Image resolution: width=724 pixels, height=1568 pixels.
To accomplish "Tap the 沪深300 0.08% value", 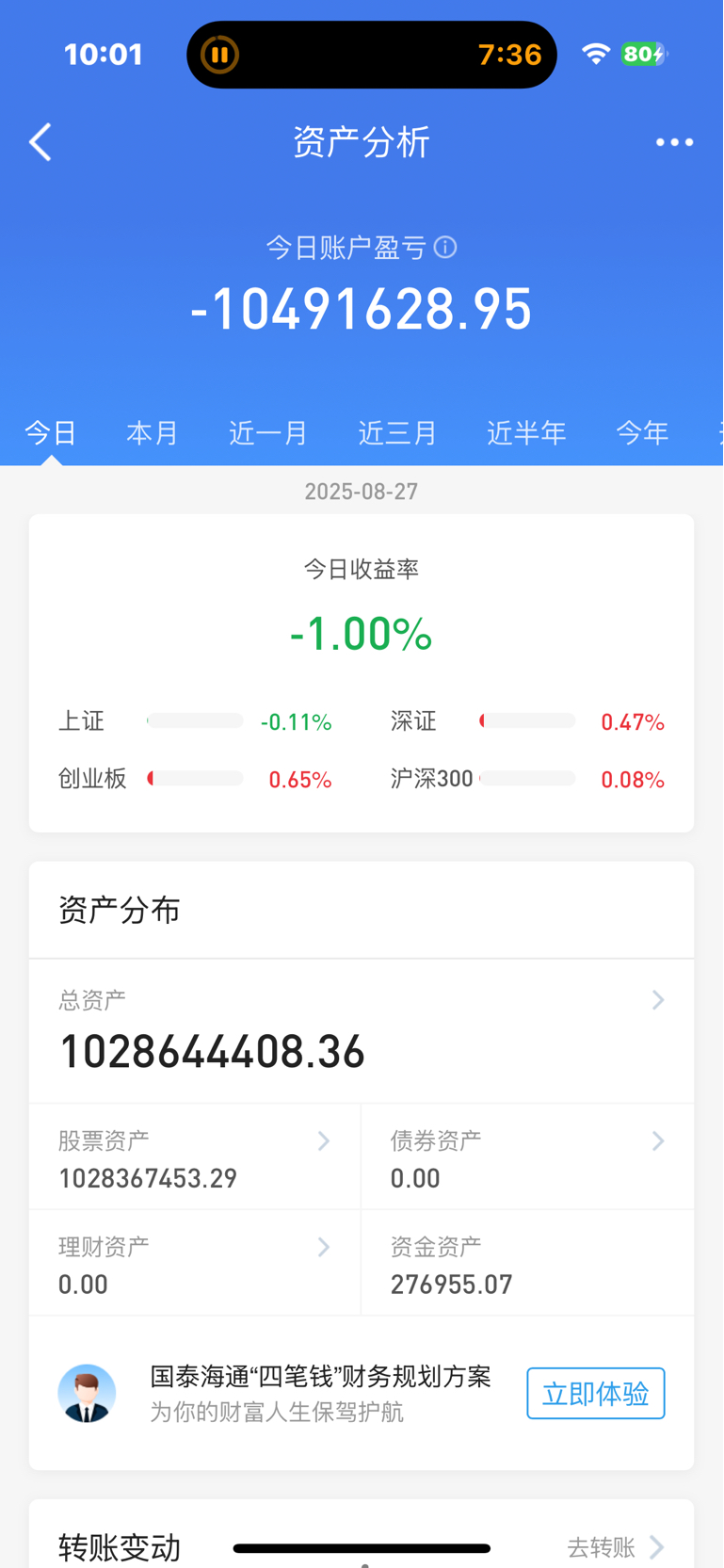I will coord(633,780).
